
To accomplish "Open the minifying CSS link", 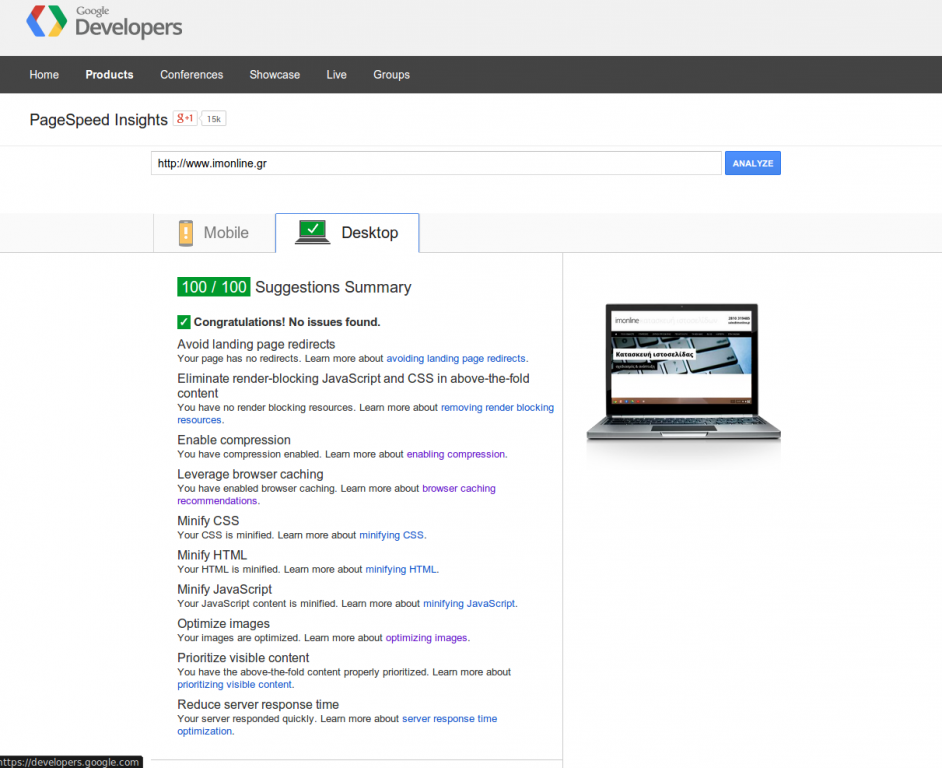I will point(392,535).
